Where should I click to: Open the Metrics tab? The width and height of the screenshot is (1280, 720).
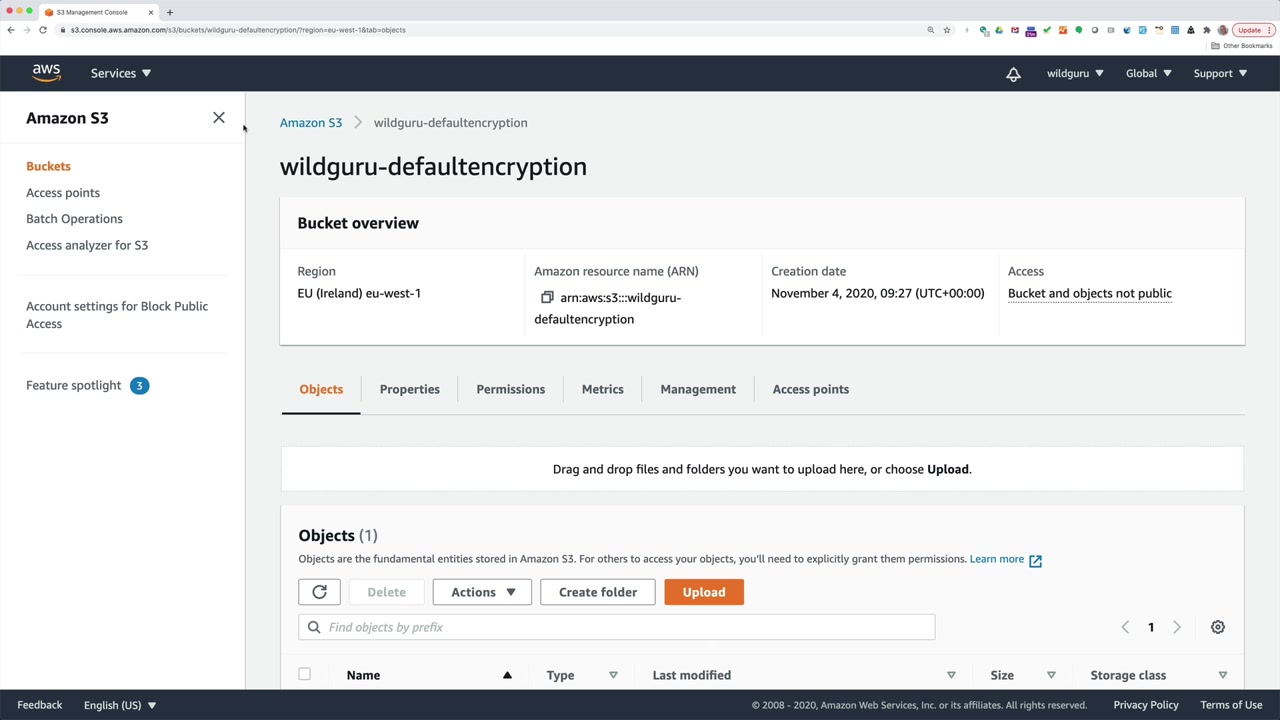pyautogui.click(x=603, y=389)
